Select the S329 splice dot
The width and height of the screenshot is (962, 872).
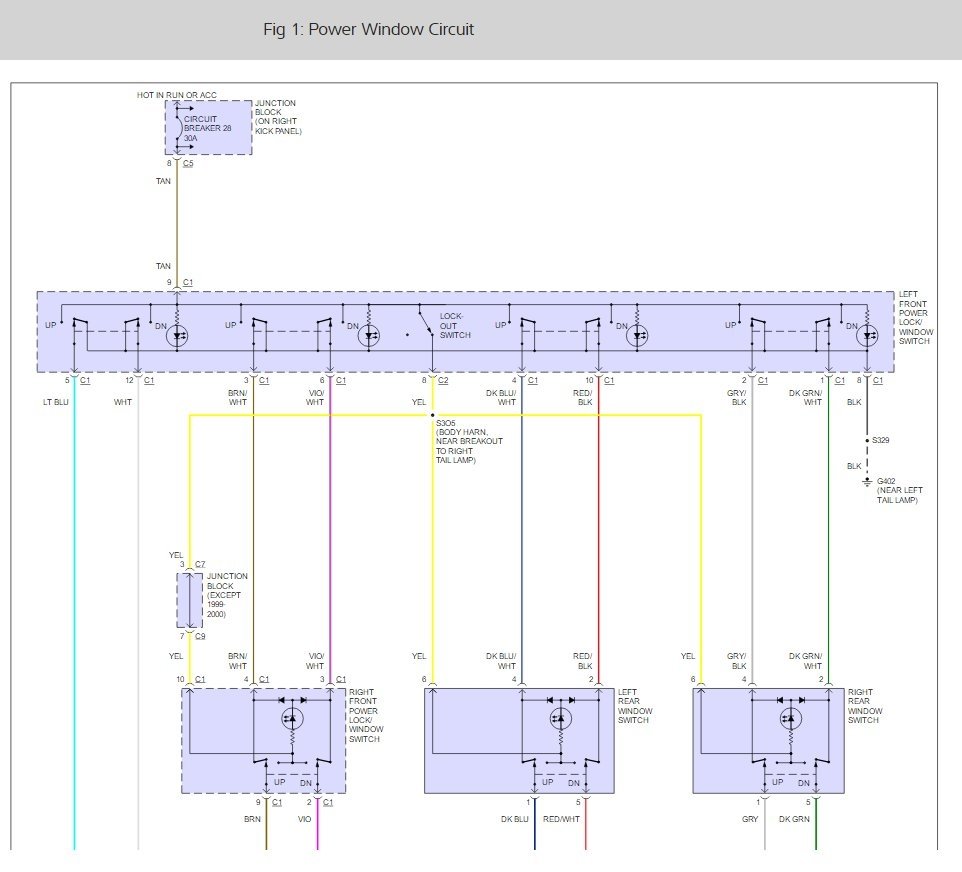pyautogui.click(x=867, y=439)
